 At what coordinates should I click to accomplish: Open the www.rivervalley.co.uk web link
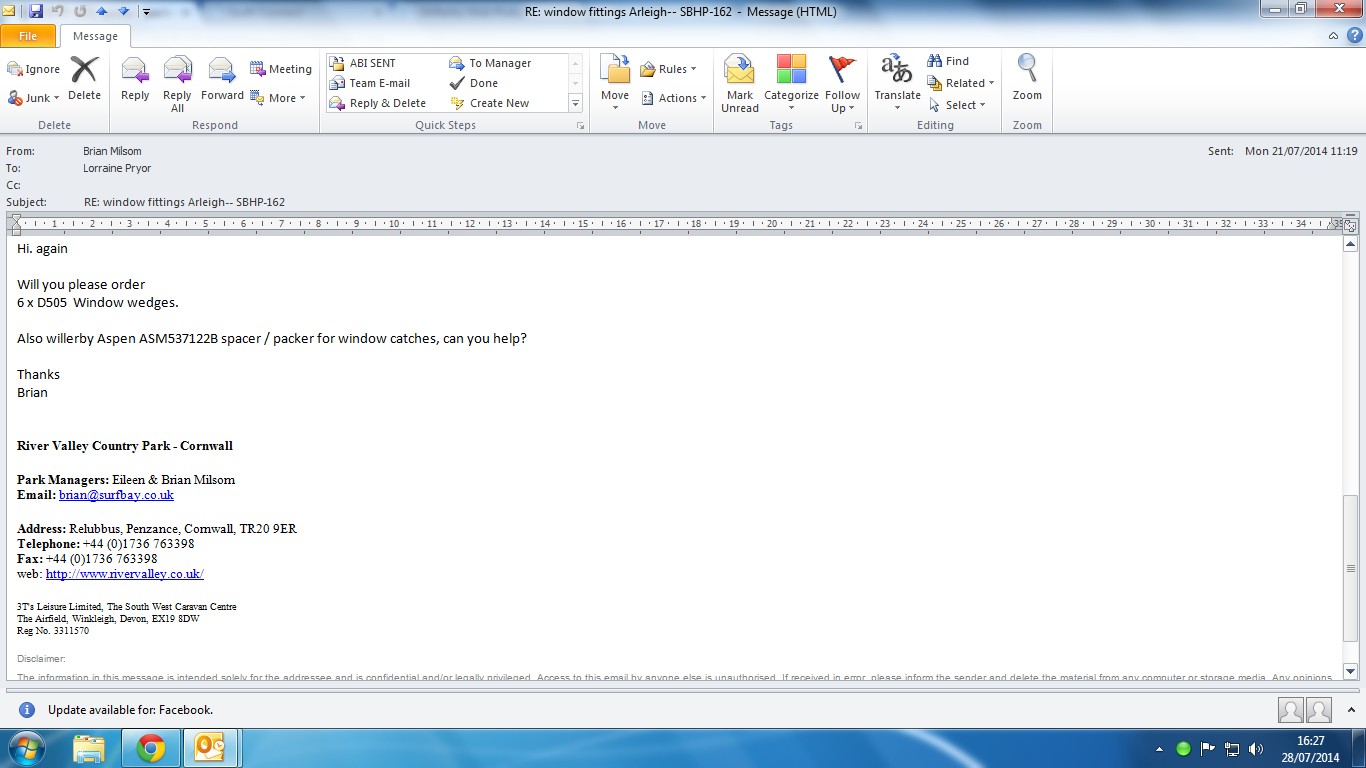pos(125,574)
